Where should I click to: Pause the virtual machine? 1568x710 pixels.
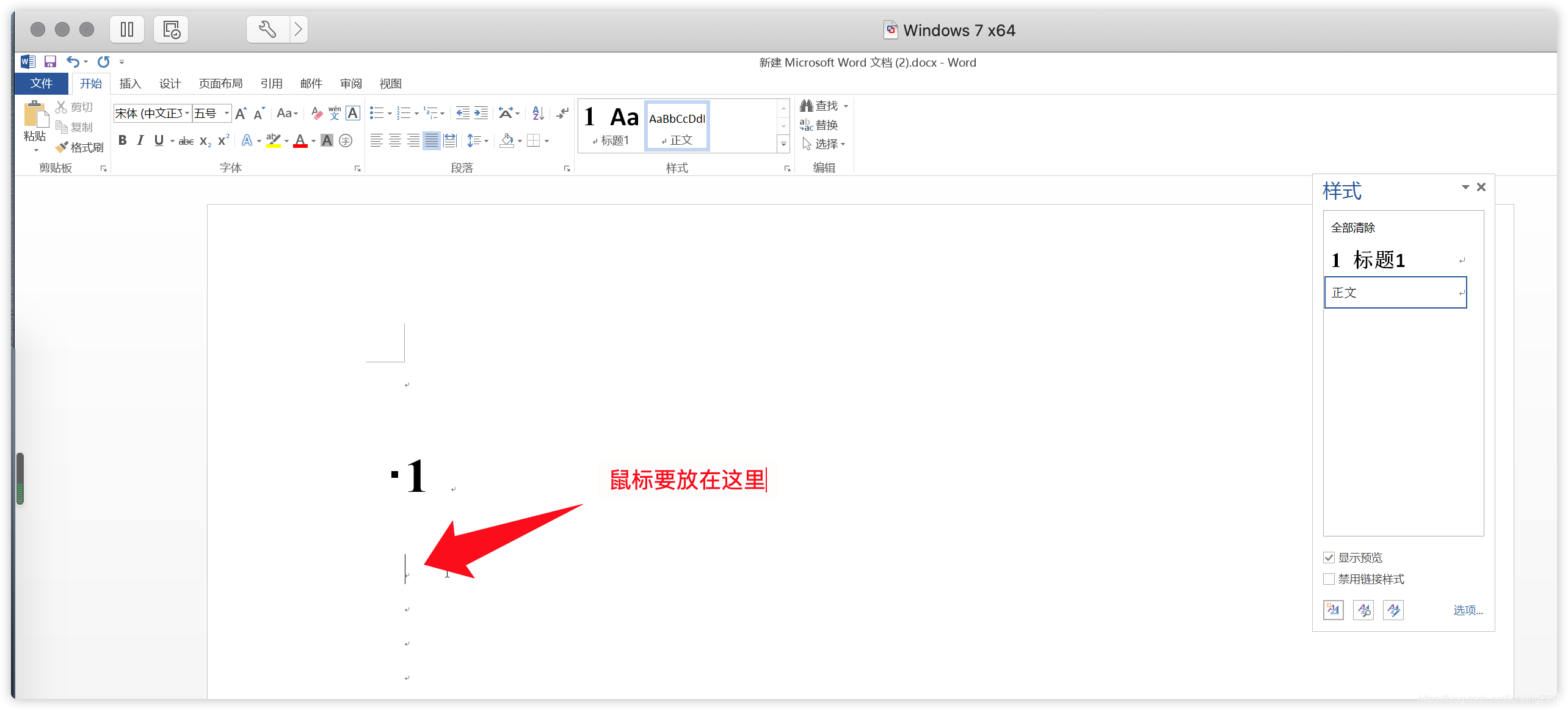coord(127,29)
